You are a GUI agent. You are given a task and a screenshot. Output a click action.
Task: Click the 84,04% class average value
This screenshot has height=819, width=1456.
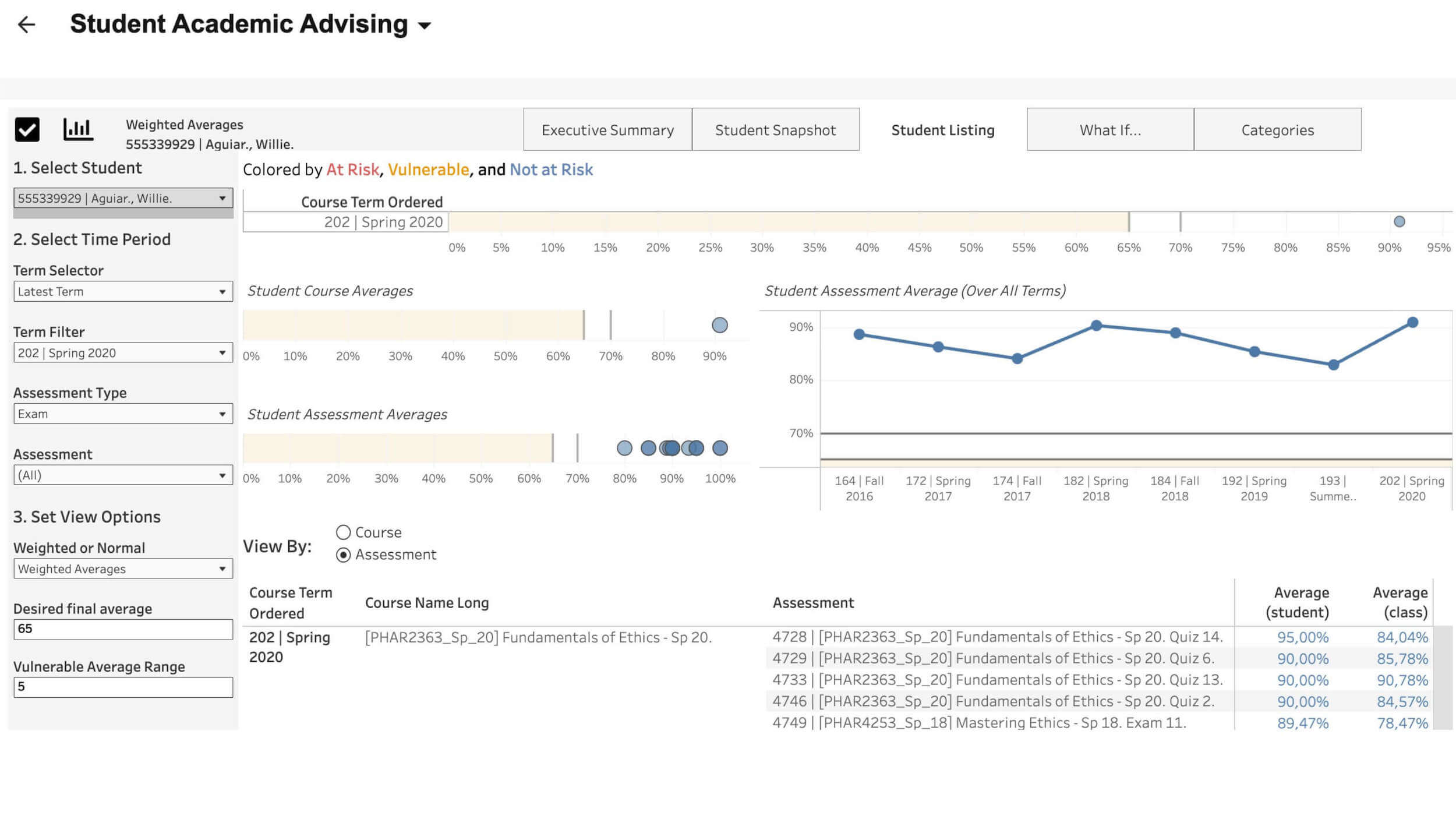(1402, 637)
